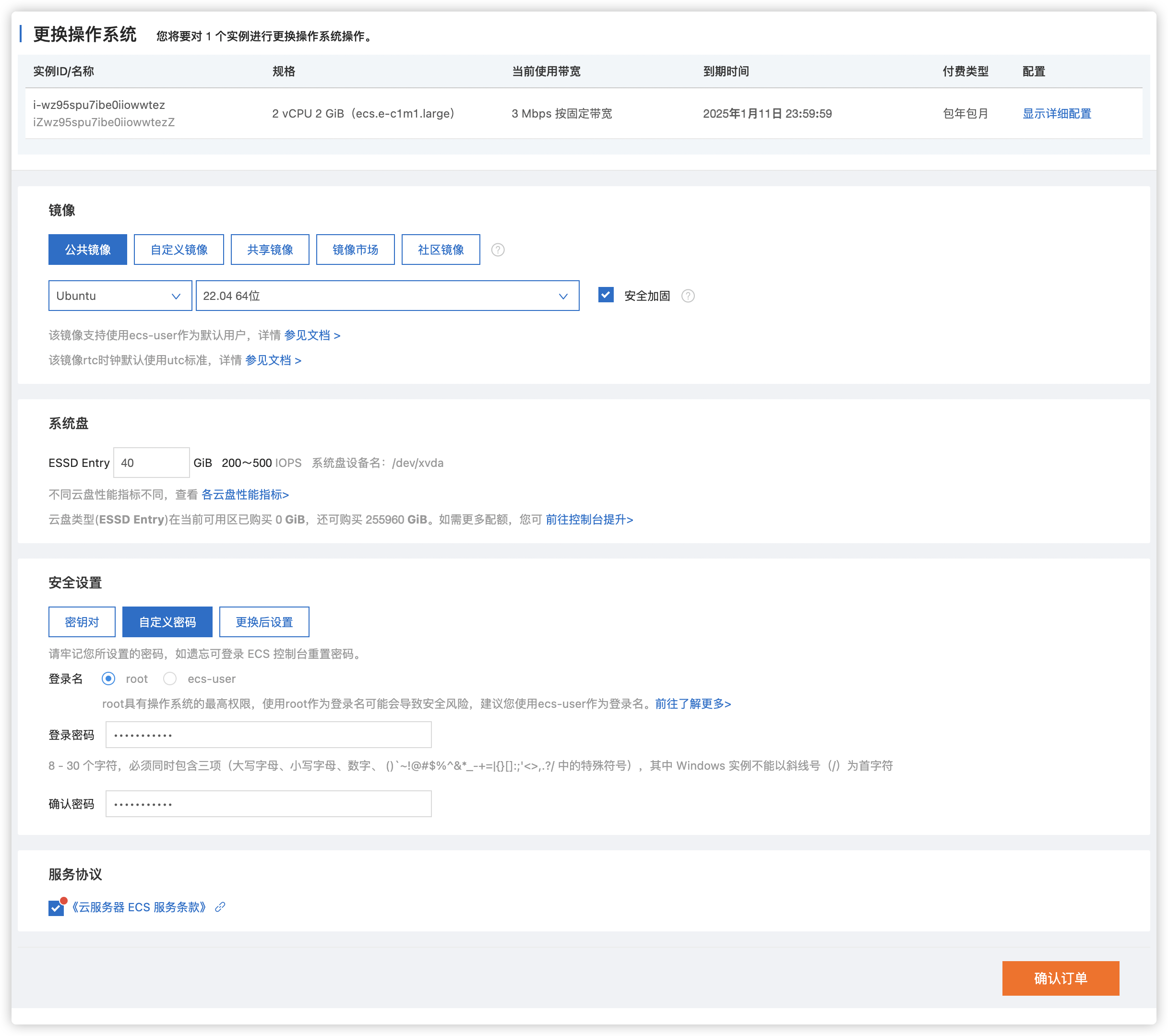Toggle the 安全加固 checkbox
This screenshot has height=1036, width=1168.
tap(606, 296)
